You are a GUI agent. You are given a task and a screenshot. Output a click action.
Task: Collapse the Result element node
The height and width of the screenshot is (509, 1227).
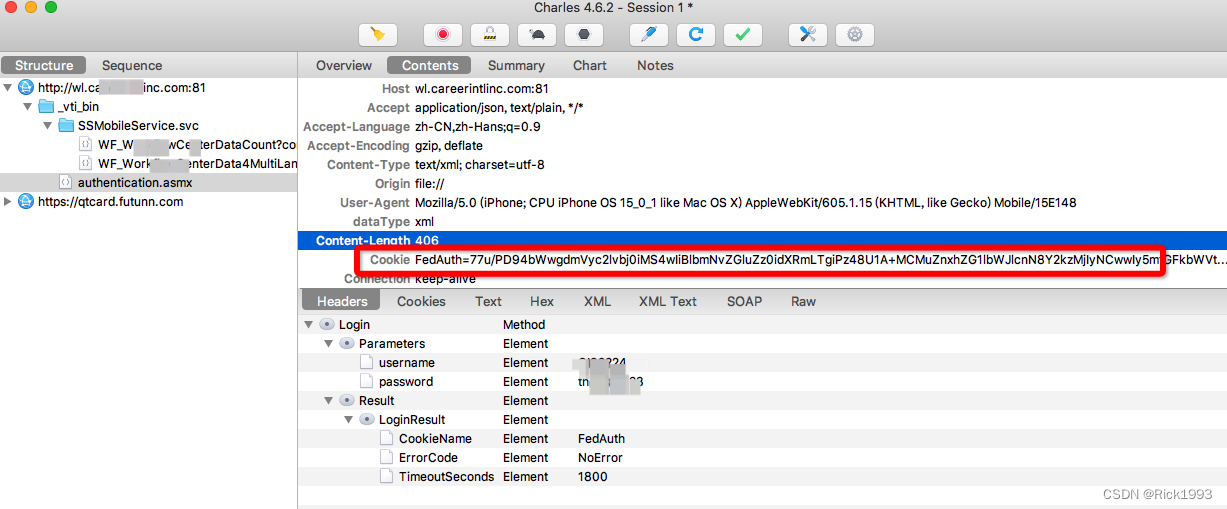[329, 401]
